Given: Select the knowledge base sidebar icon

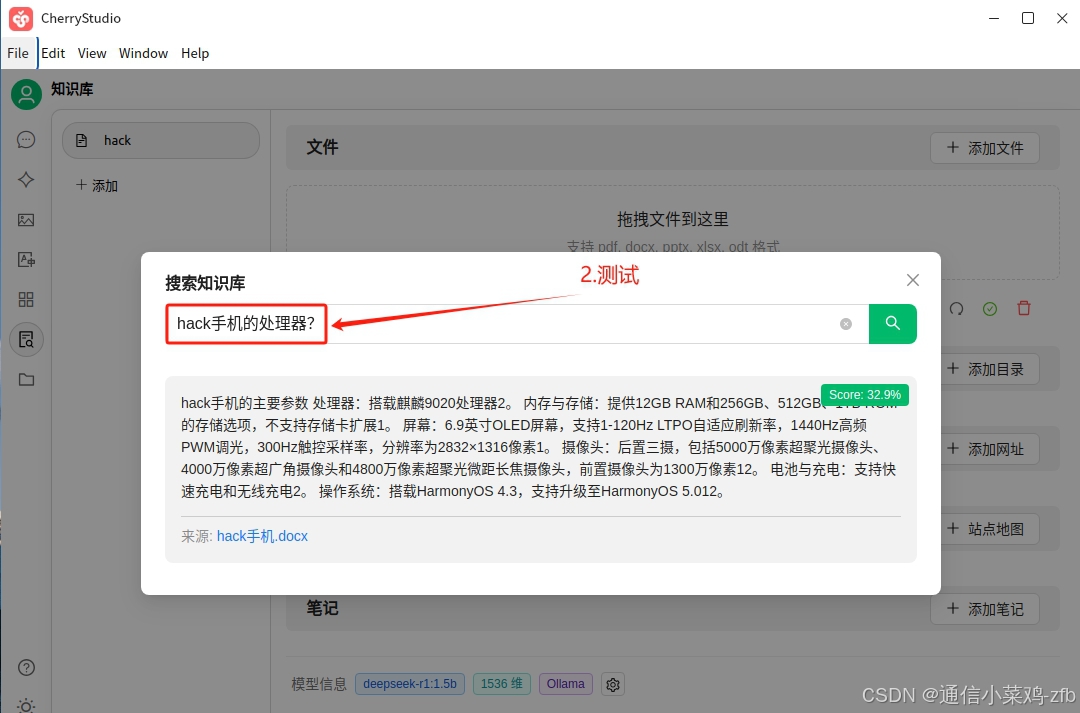Looking at the screenshot, I should click(x=27, y=340).
